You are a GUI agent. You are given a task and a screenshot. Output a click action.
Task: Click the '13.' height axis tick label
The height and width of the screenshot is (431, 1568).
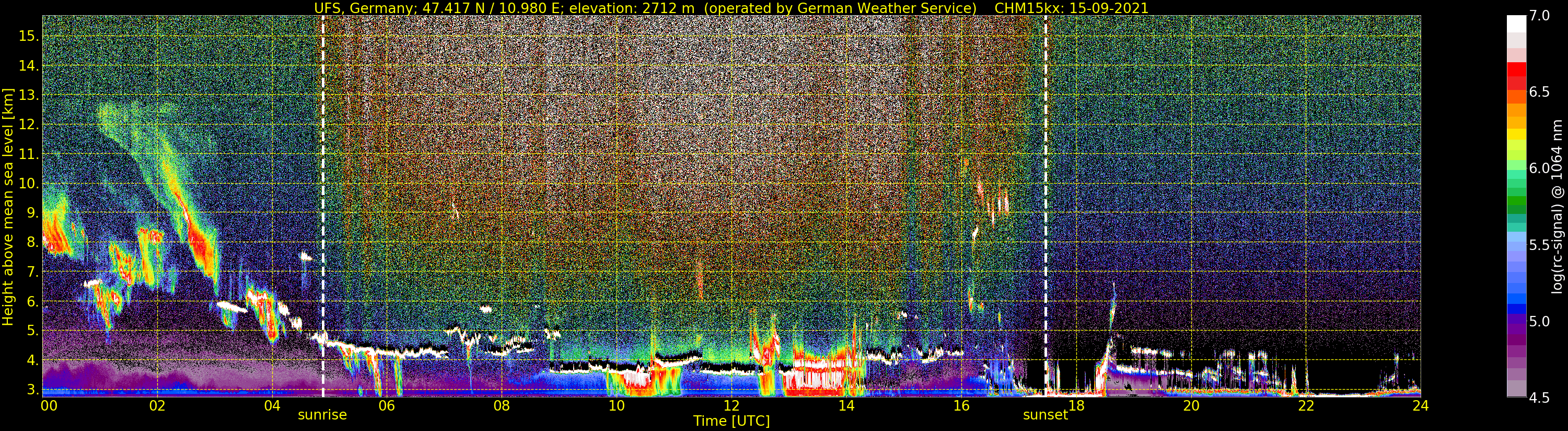click(x=29, y=95)
